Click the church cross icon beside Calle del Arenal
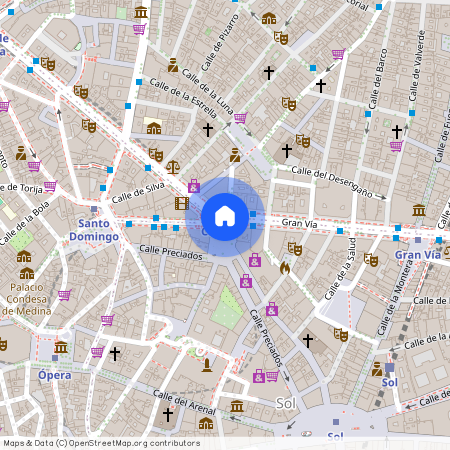 168,415
